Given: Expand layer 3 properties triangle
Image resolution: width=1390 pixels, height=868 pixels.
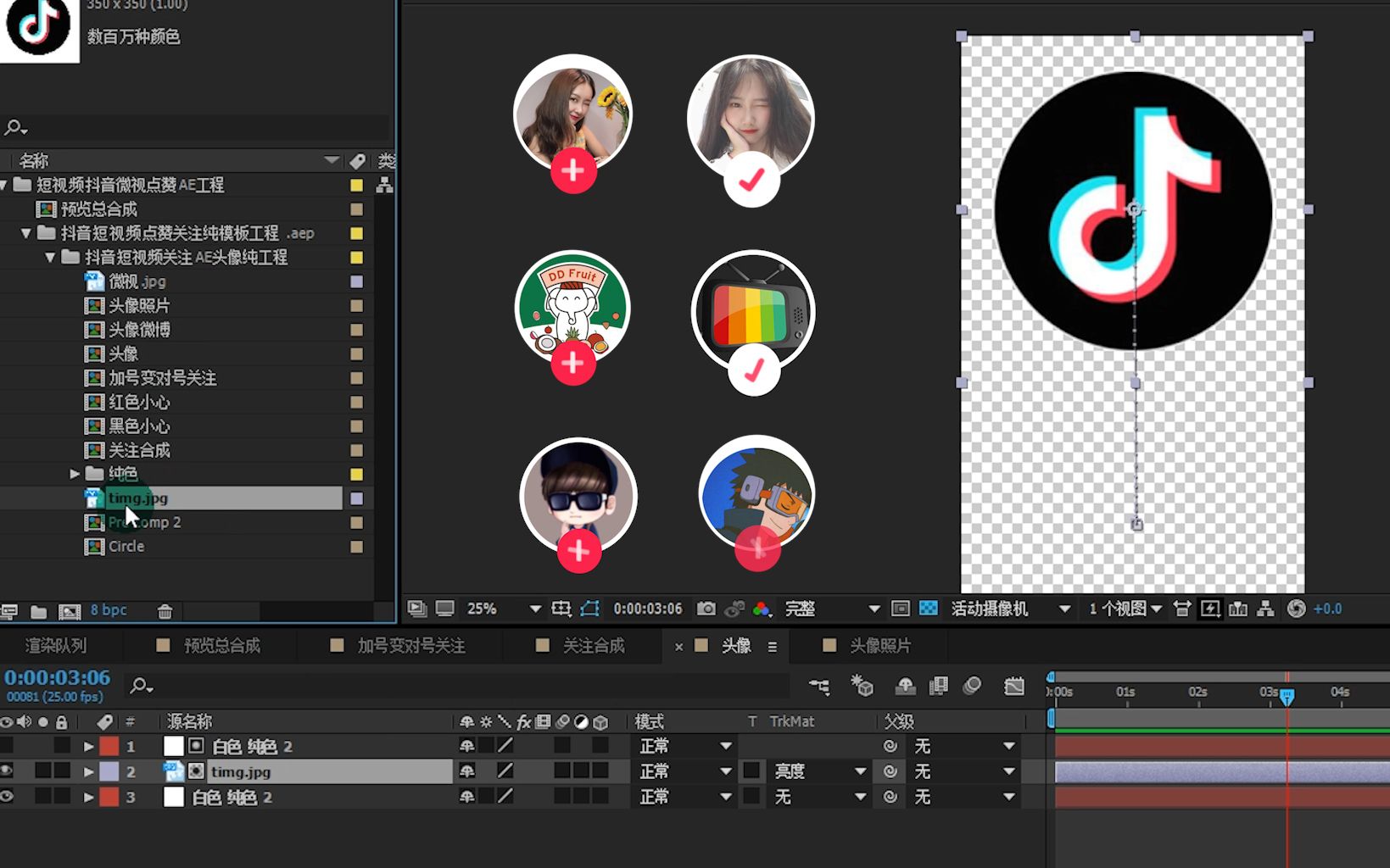Looking at the screenshot, I should [x=88, y=797].
